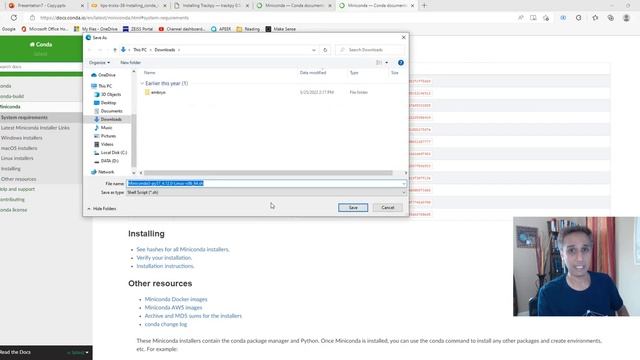Image resolution: width=640 pixels, height=360 pixels.
Task: Open the browser Favorites star icon
Action: pyautogui.click(x=595, y=18)
